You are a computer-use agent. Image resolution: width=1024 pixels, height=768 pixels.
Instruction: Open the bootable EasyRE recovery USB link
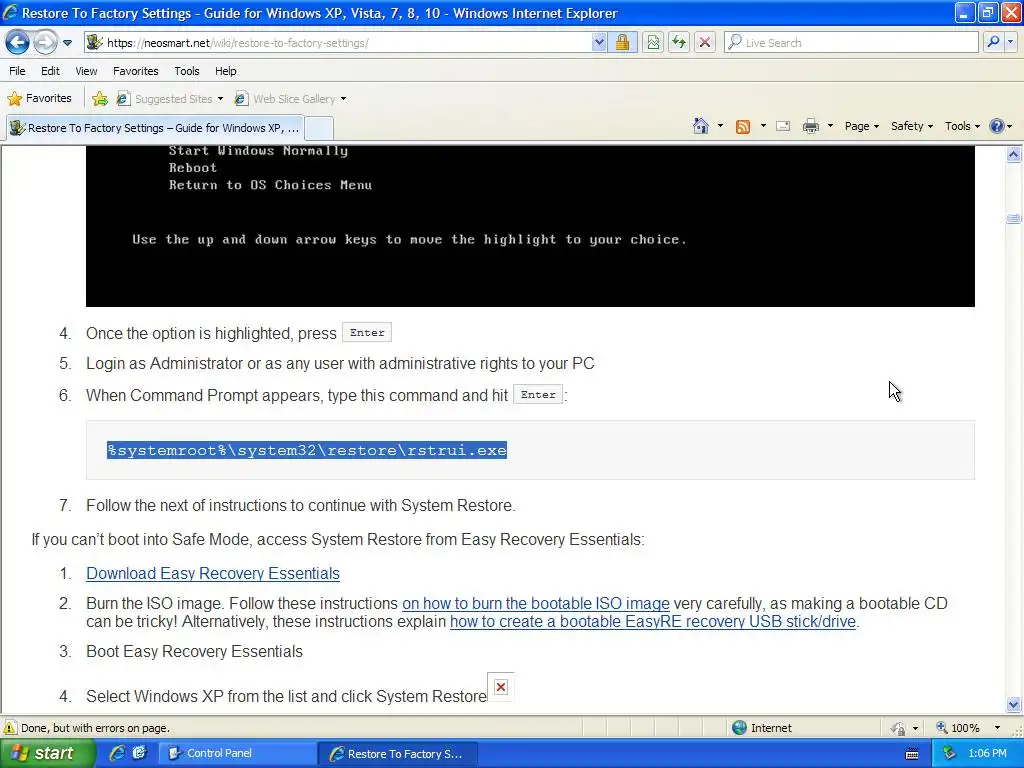pyautogui.click(x=652, y=622)
